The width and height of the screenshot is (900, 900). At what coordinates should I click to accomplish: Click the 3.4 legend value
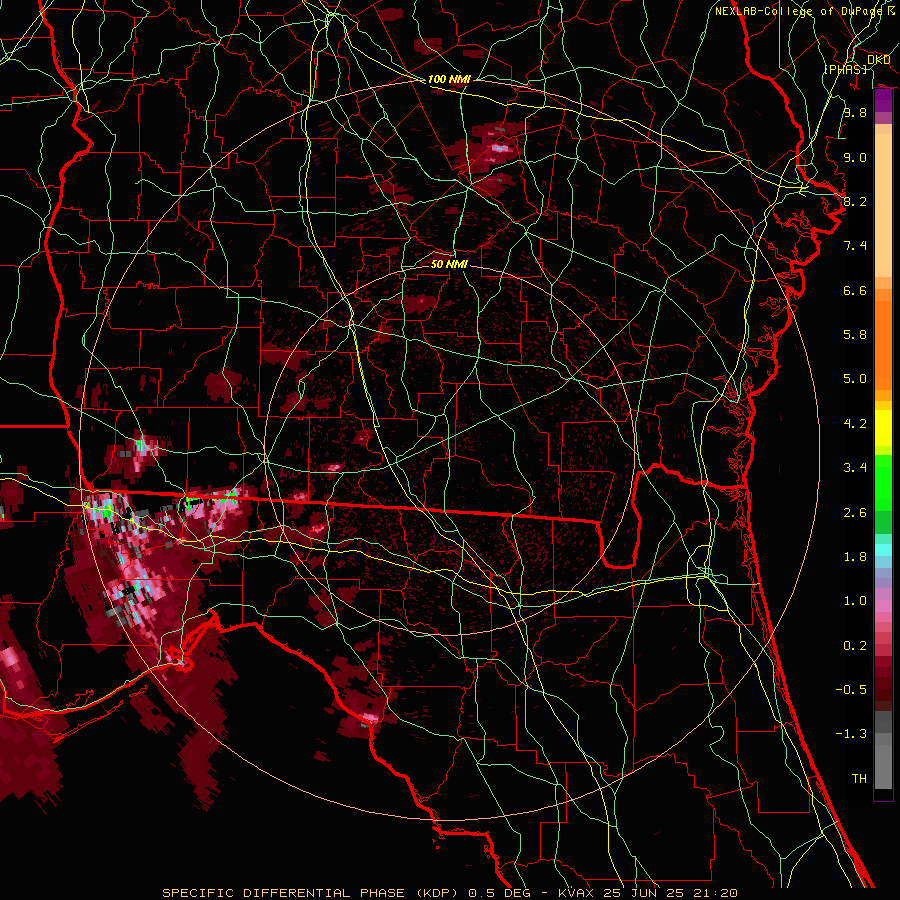(855, 468)
